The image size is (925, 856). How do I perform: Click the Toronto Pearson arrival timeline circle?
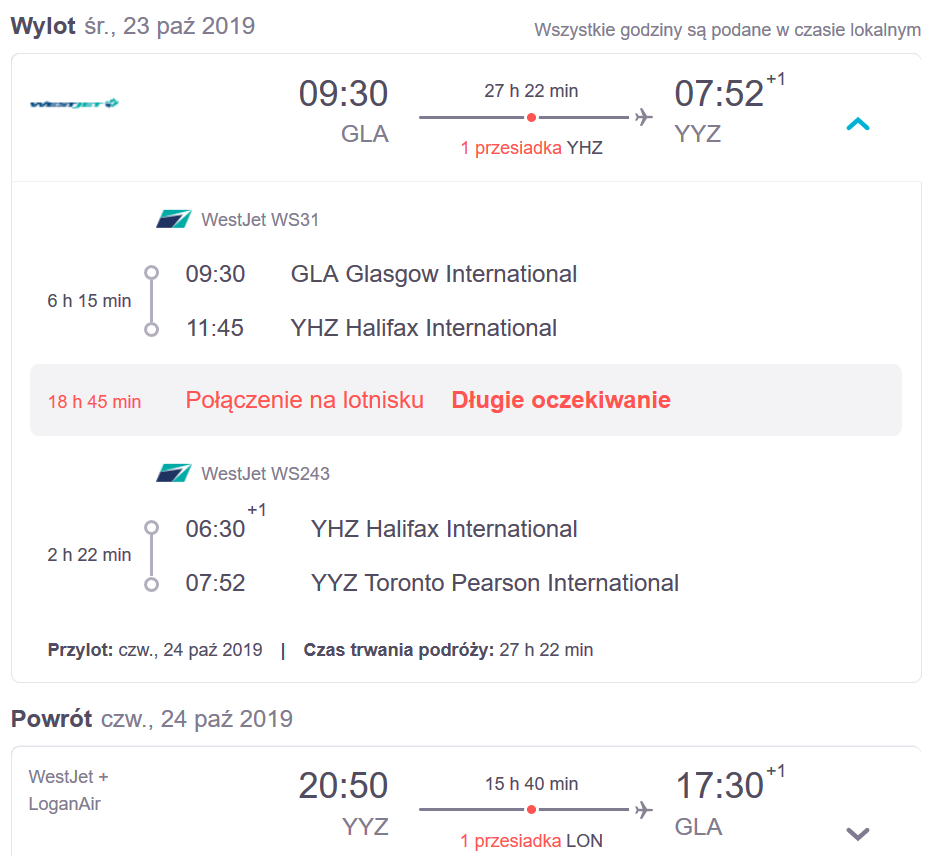point(152,584)
